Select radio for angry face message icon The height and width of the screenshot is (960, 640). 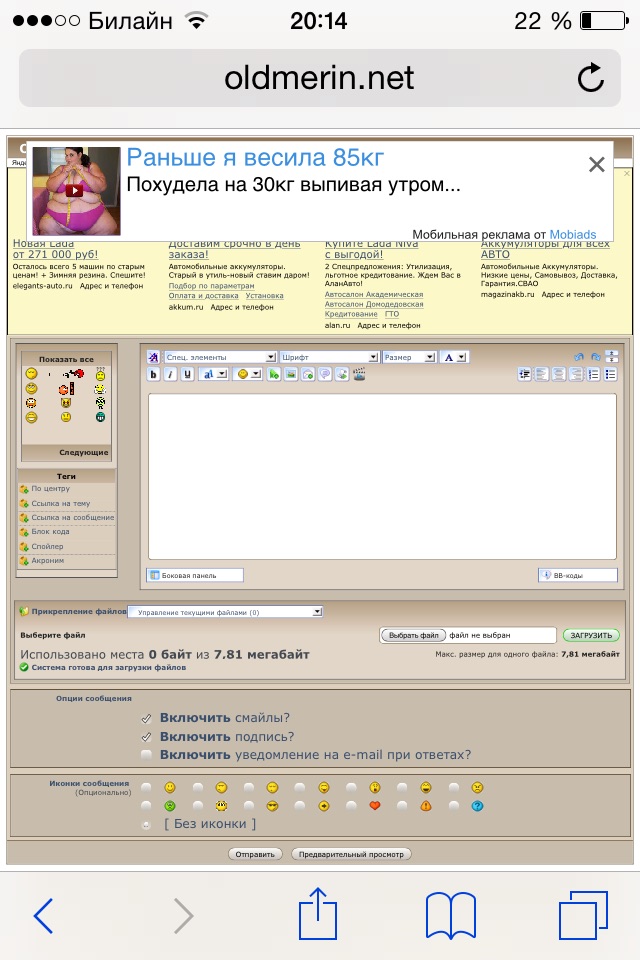(454, 787)
